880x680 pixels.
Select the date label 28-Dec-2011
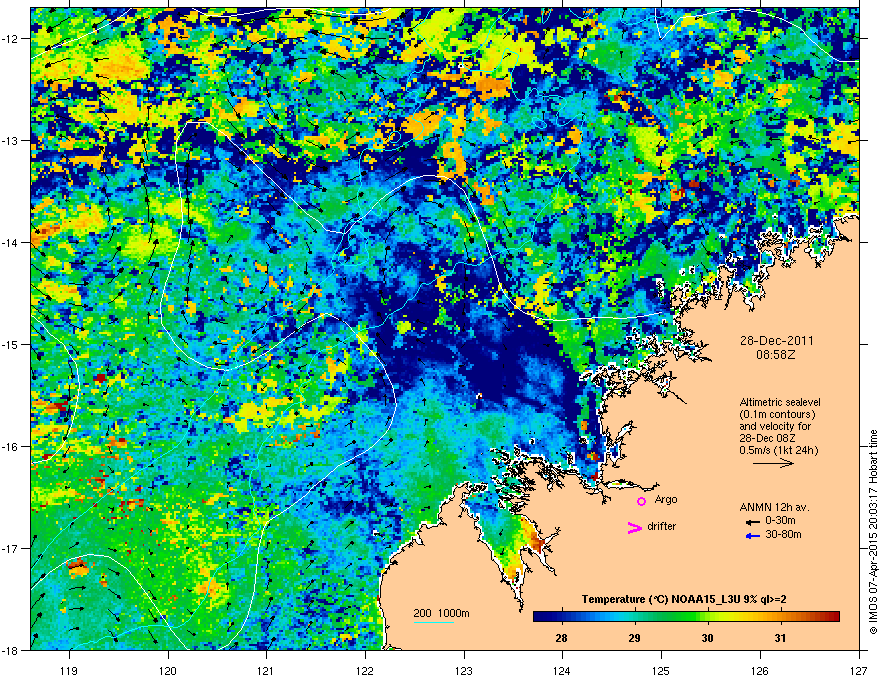(776, 341)
